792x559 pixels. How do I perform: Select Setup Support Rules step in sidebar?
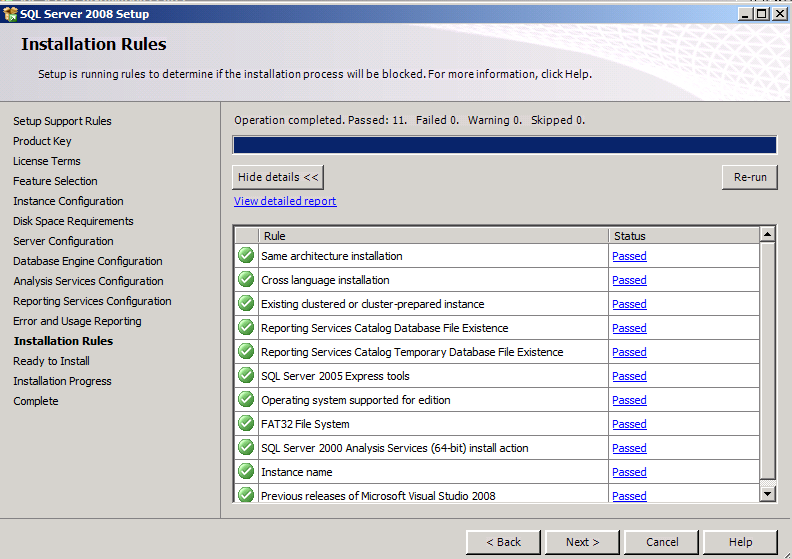(x=62, y=121)
